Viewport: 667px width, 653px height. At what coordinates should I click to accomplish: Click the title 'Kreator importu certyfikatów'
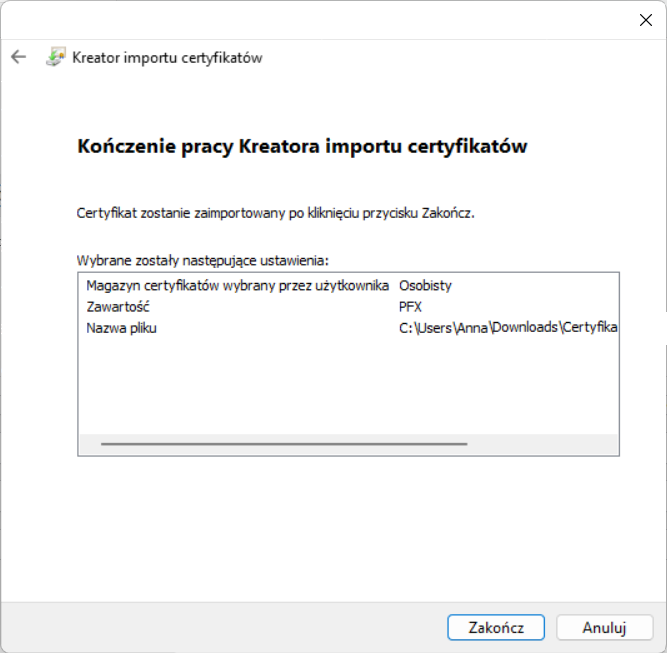[x=167, y=57]
